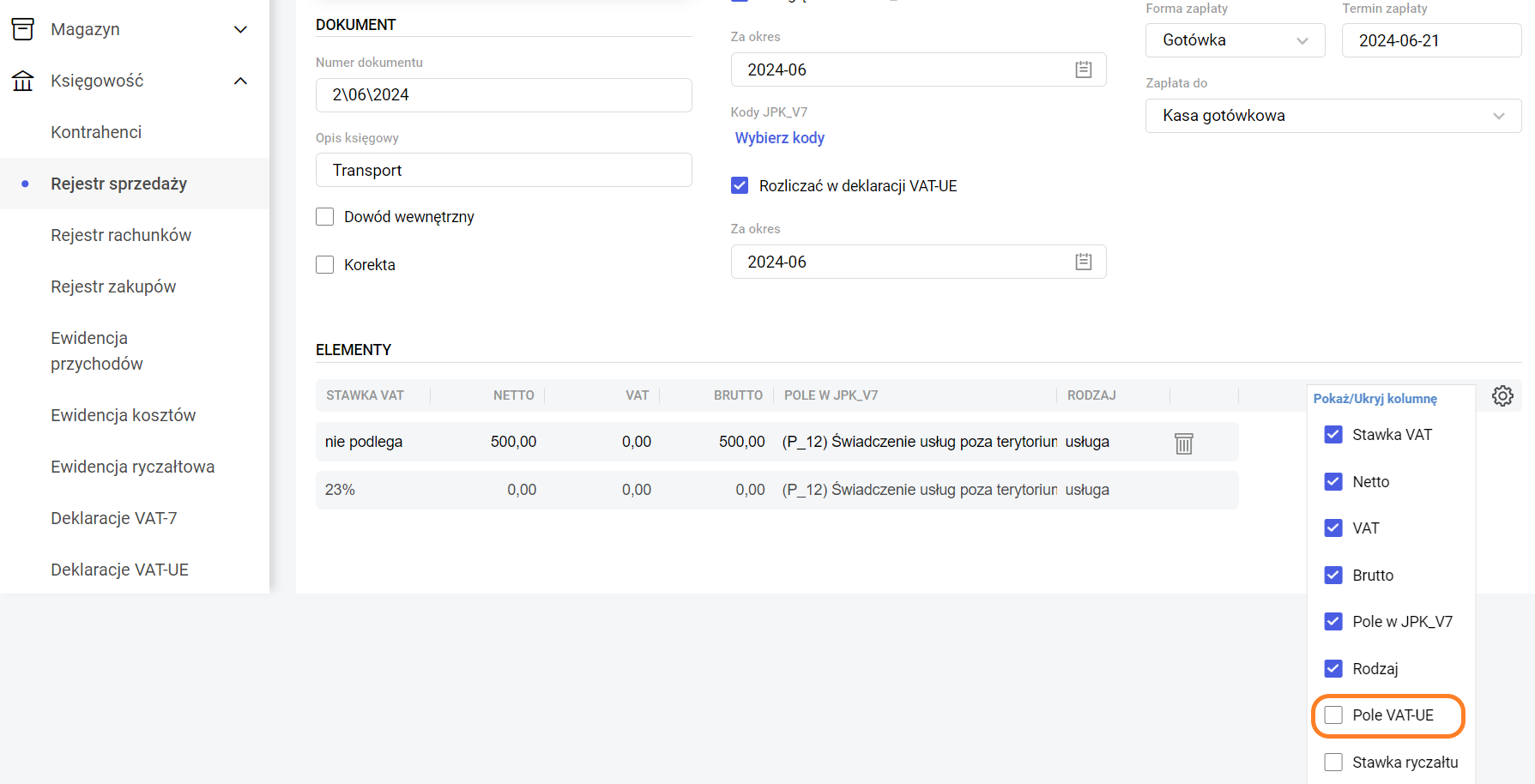The height and width of the screenshot is (784, 1535).
Task: Open calendar icon in VAT-UE Za okres field
Action: click(x=1083, y=262)
